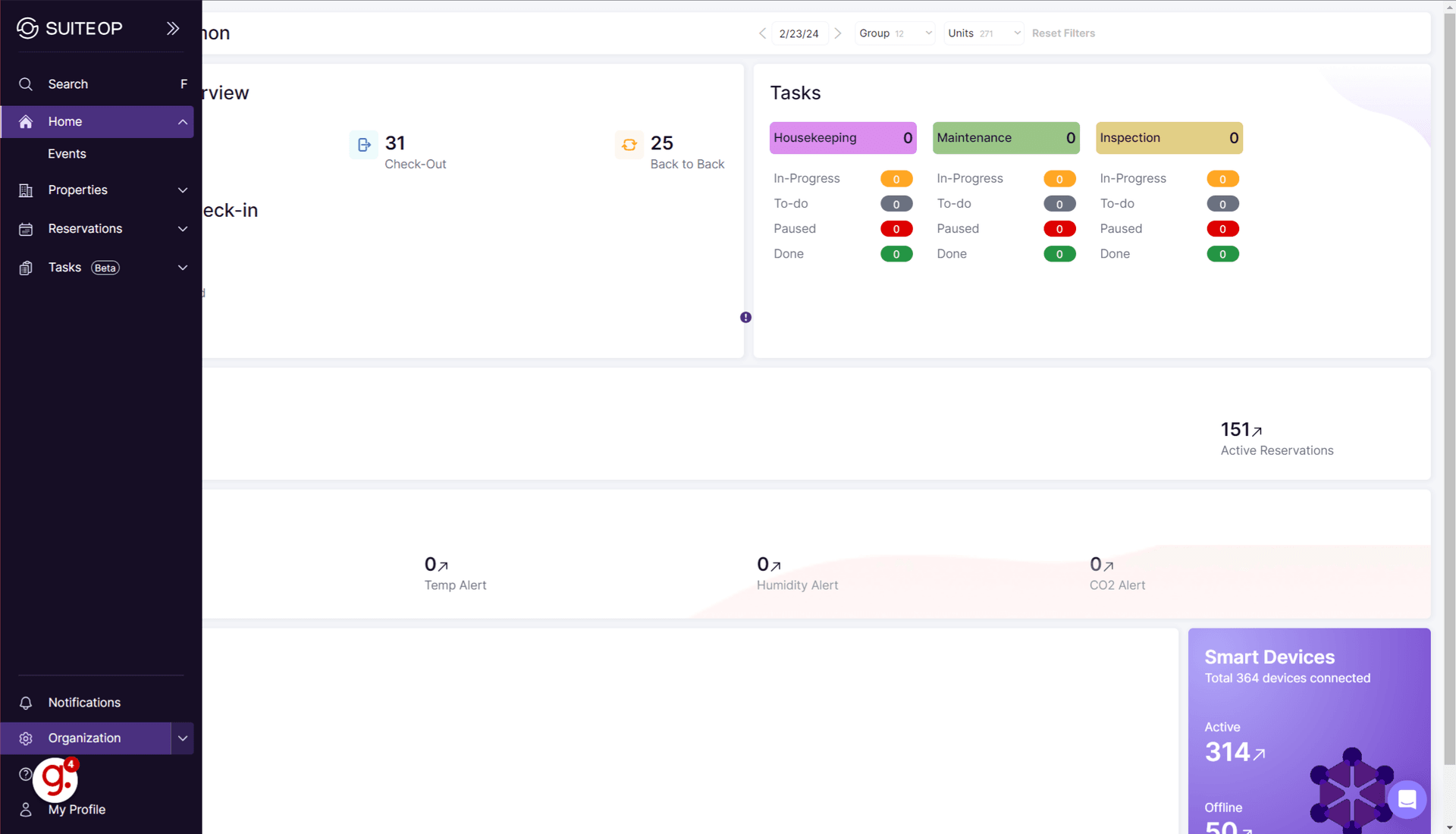Click the SuiteOp logo icon
1456x834 pixels.
point(27,28)
